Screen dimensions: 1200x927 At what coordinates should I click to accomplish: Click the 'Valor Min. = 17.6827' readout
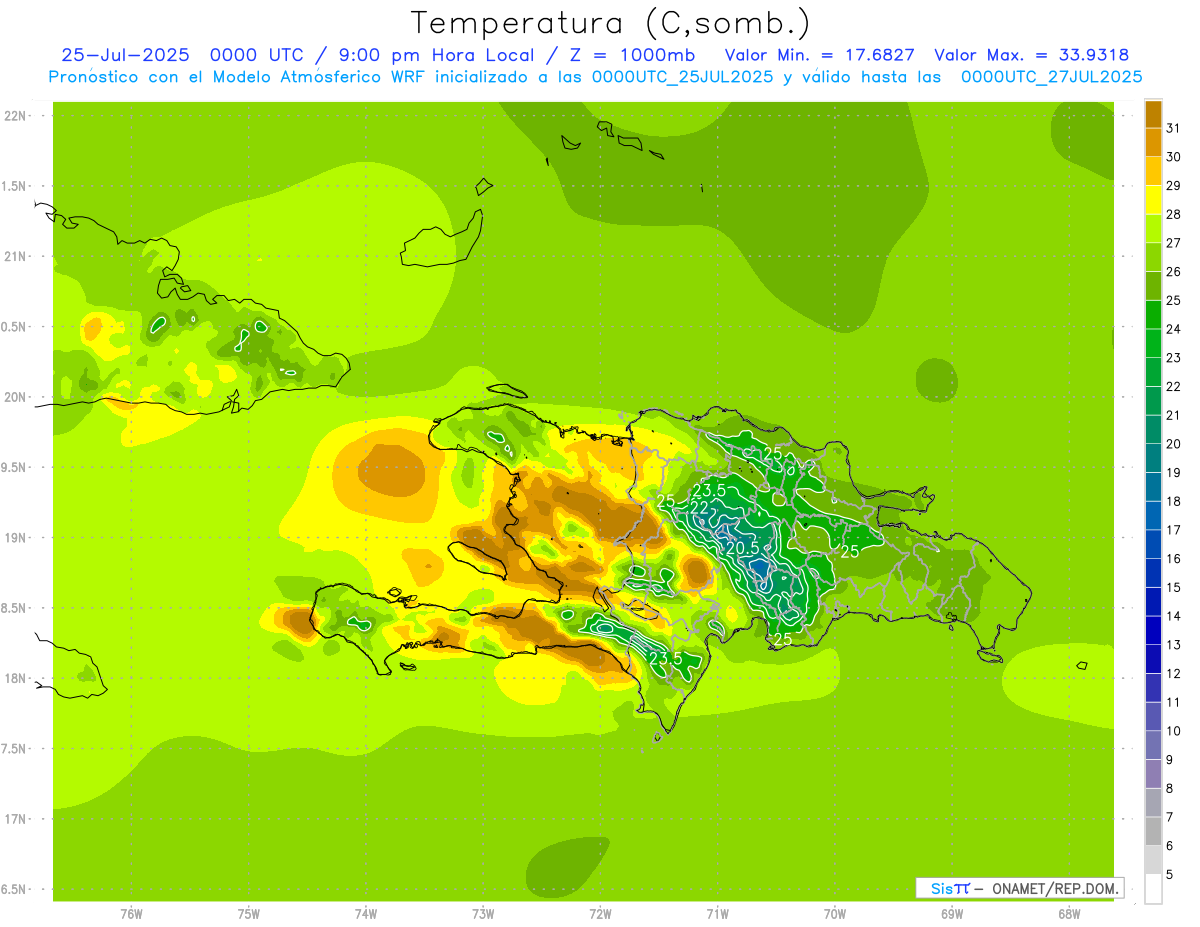pyautogui.click(x=819, y=55)
